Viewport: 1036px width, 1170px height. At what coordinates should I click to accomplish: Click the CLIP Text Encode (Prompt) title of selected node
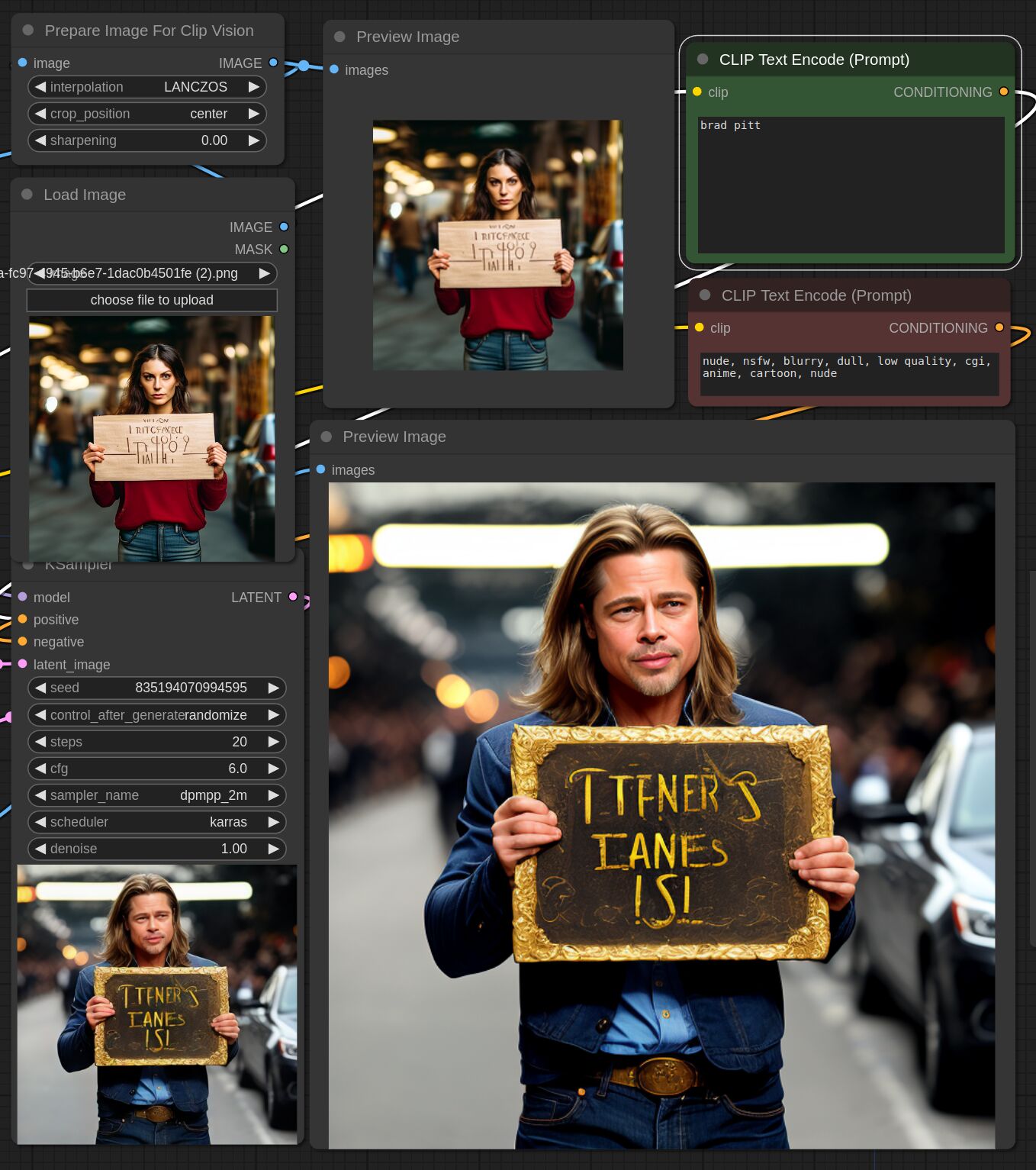click(813, 60)
